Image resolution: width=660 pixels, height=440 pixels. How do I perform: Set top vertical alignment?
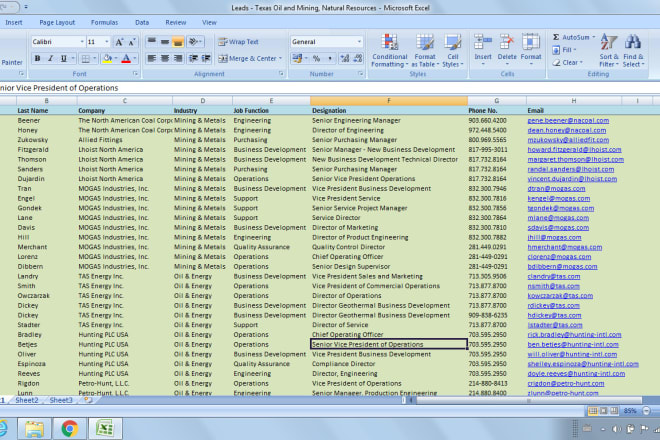(x=152, y=42)
